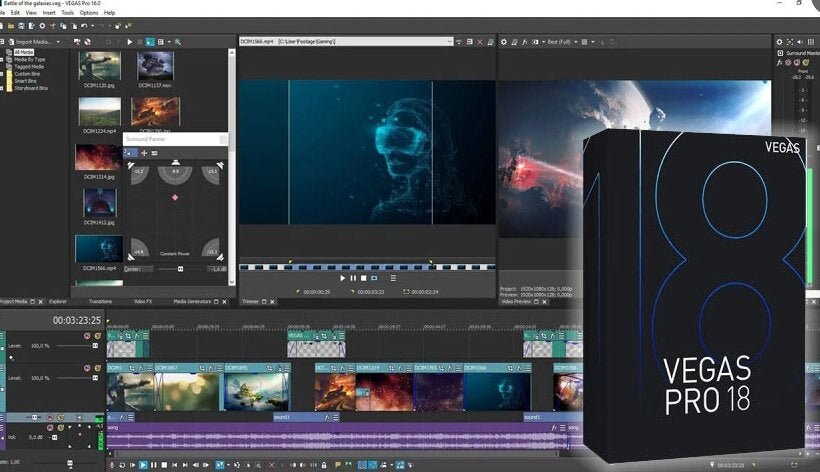Image resolution: width=820 pixels, height=472 pixels.
Task: Open the Edit menu
Action: (15, 13)
